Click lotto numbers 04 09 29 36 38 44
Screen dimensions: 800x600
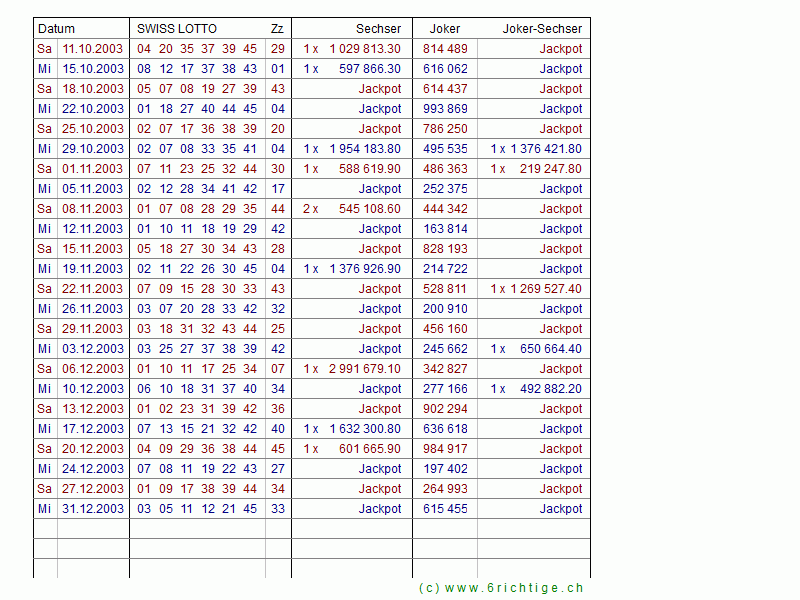196,449
